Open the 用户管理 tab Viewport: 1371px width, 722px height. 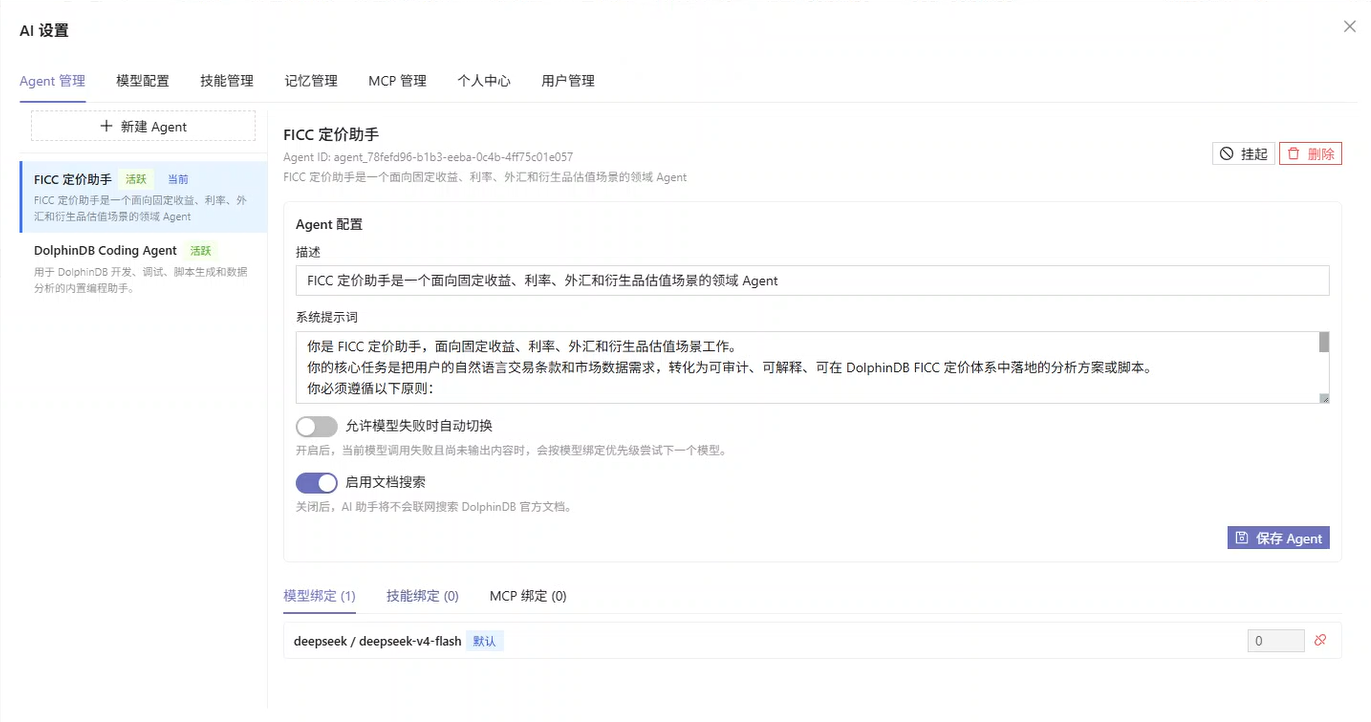[x=568, y=81]
